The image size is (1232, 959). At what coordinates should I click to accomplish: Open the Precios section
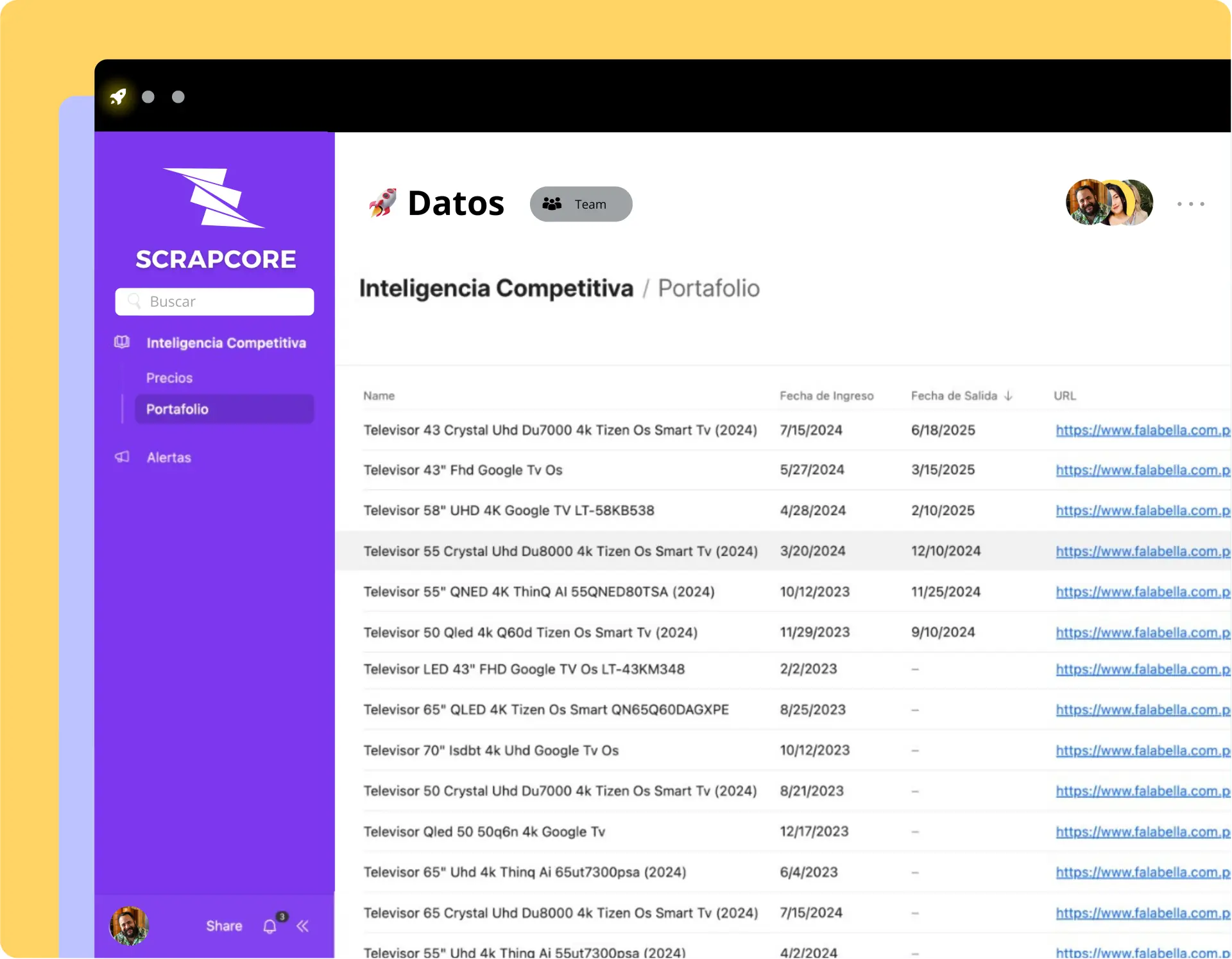(x=169, y=377)
